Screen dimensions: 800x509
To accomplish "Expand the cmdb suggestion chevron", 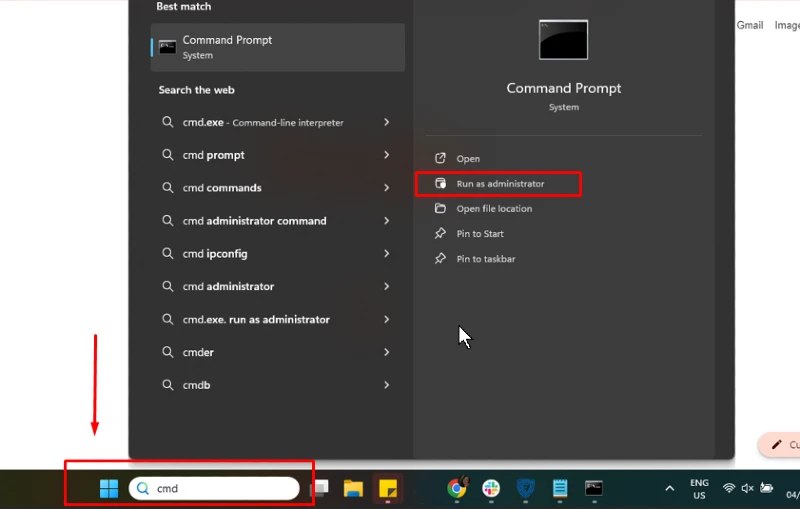I will [x=387, y=385].
